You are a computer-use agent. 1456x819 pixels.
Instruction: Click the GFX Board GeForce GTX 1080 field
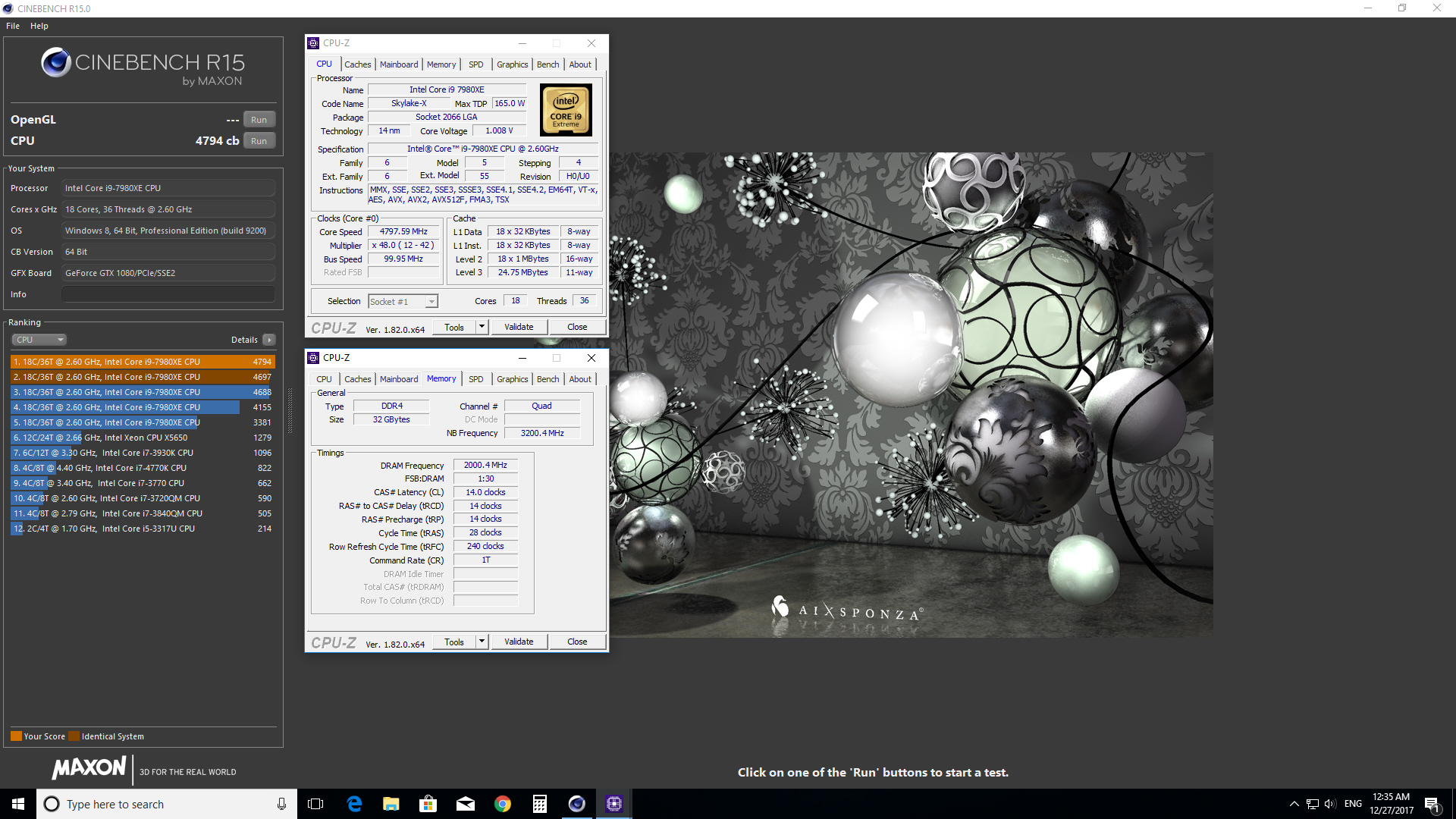[168, 273]
